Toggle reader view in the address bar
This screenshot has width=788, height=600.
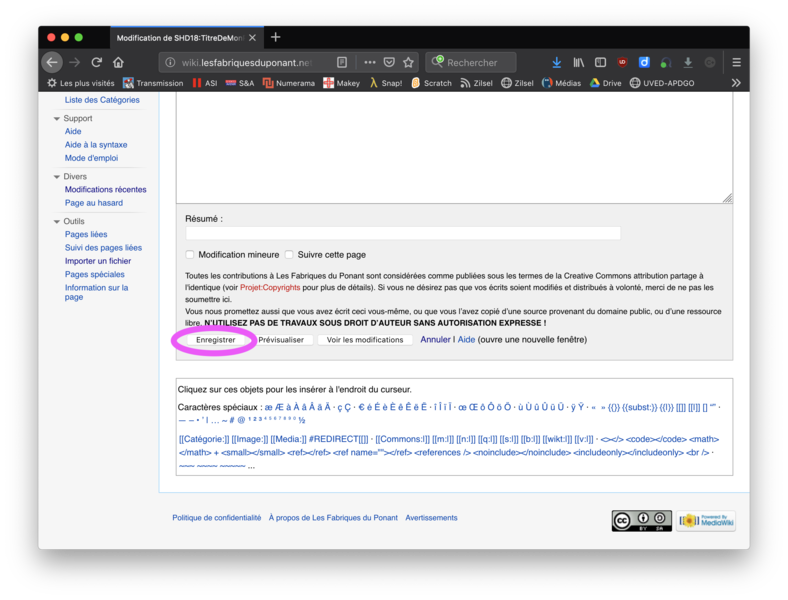pyautogui.click(x=342, y=62)
